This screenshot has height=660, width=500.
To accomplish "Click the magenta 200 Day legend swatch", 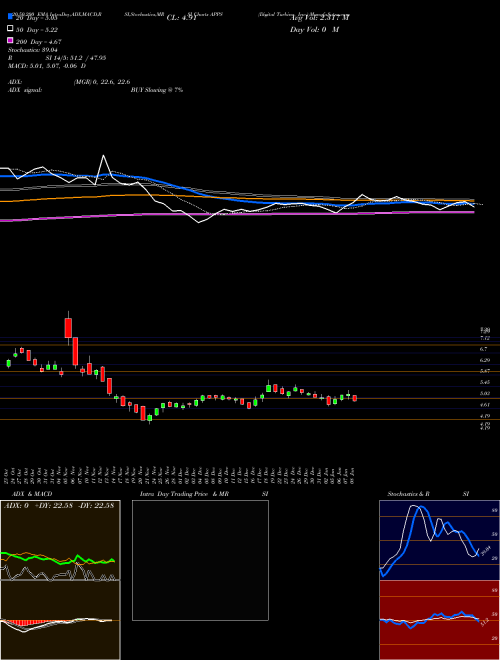I will coord(10,41).
